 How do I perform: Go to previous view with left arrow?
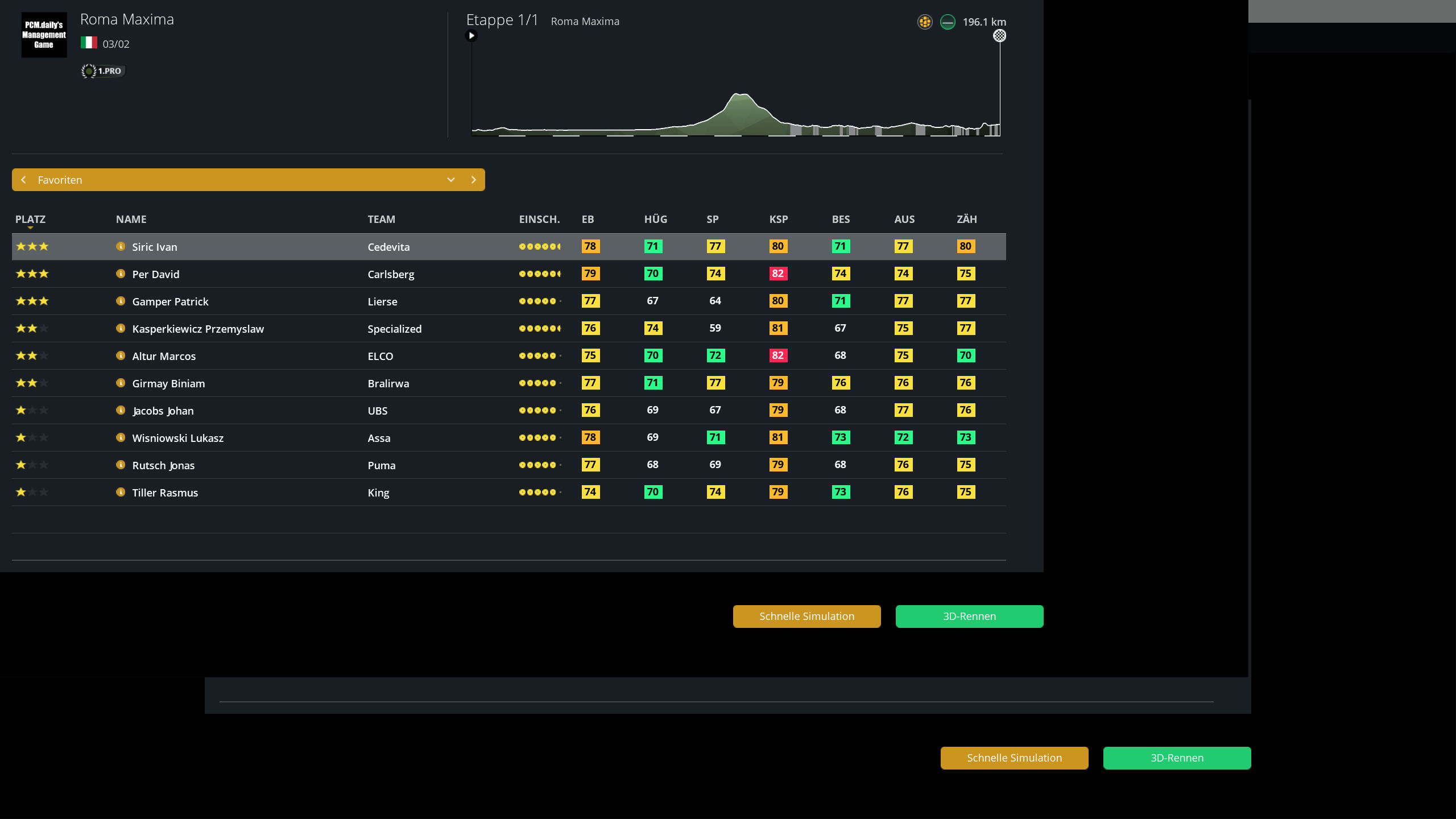click(23, 180)
